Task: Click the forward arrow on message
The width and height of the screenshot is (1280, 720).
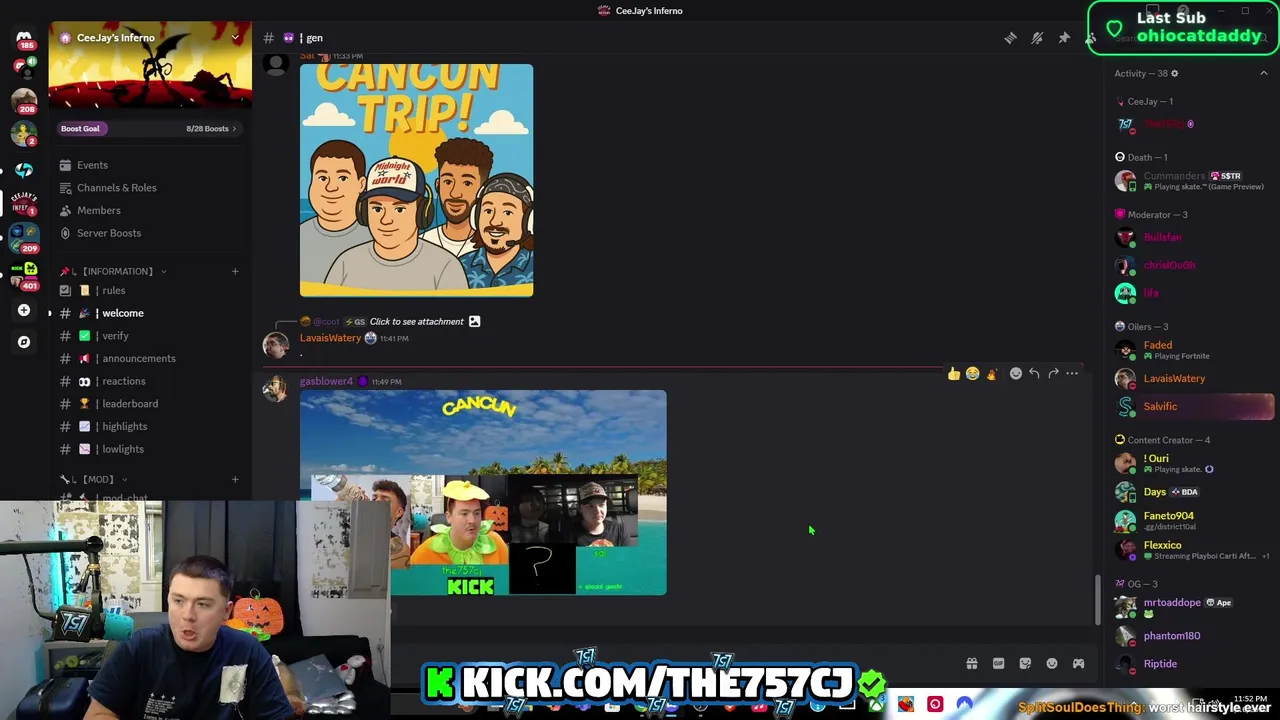Action: click(1053, 374)
